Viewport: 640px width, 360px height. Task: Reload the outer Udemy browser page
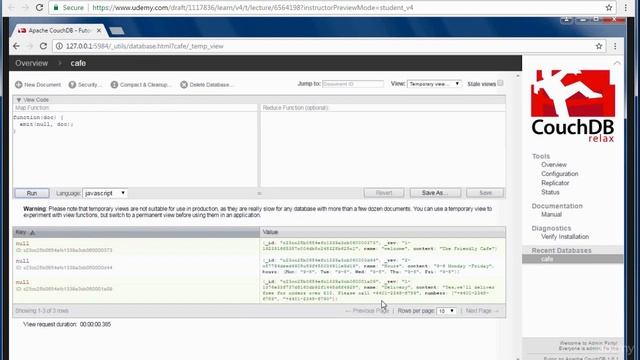(39, 7)
